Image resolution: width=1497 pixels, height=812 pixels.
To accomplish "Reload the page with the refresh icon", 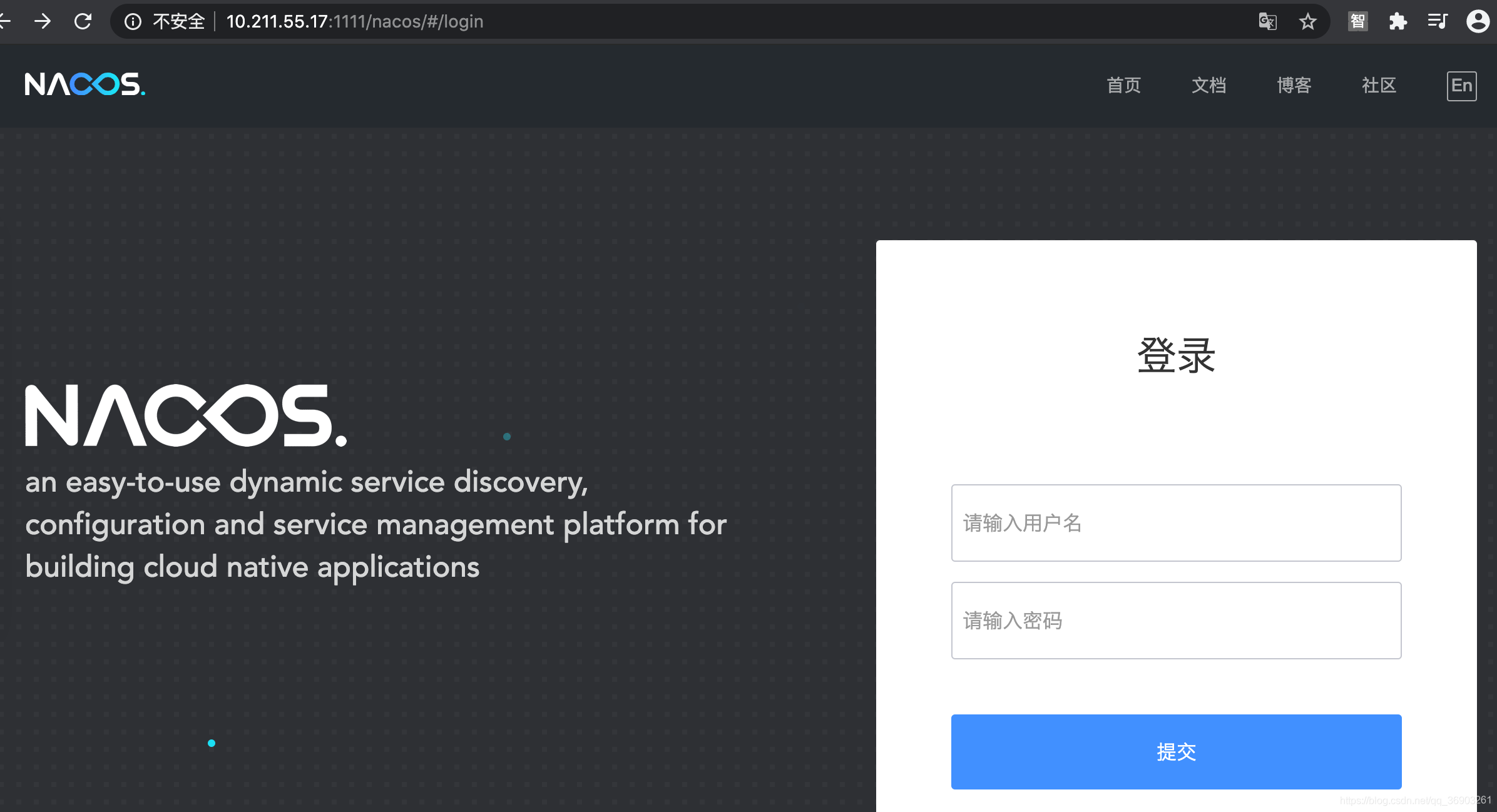I will coord(83,22).
